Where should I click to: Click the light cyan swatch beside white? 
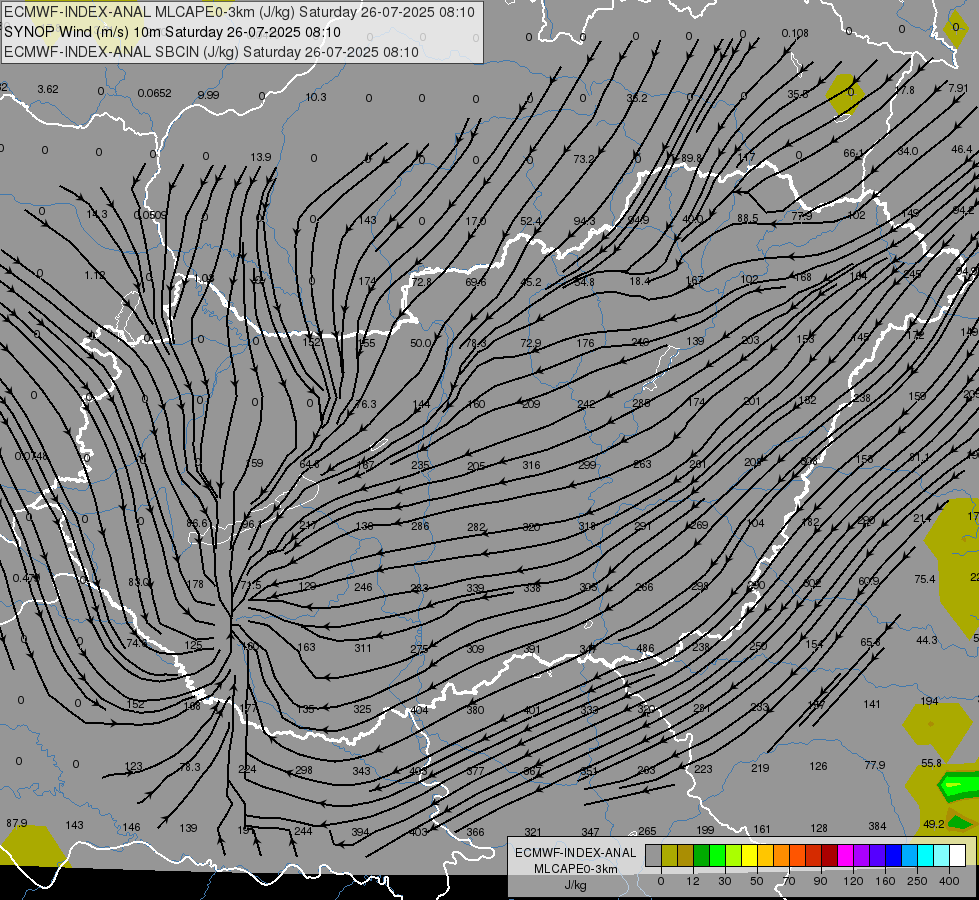pyautogui.click(x=942, y=855)
